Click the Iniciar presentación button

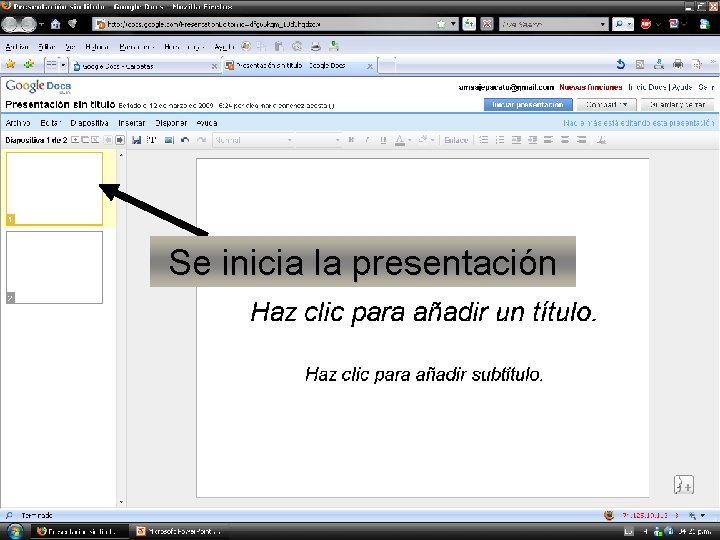pyautogui.click(x=528, y=105)
